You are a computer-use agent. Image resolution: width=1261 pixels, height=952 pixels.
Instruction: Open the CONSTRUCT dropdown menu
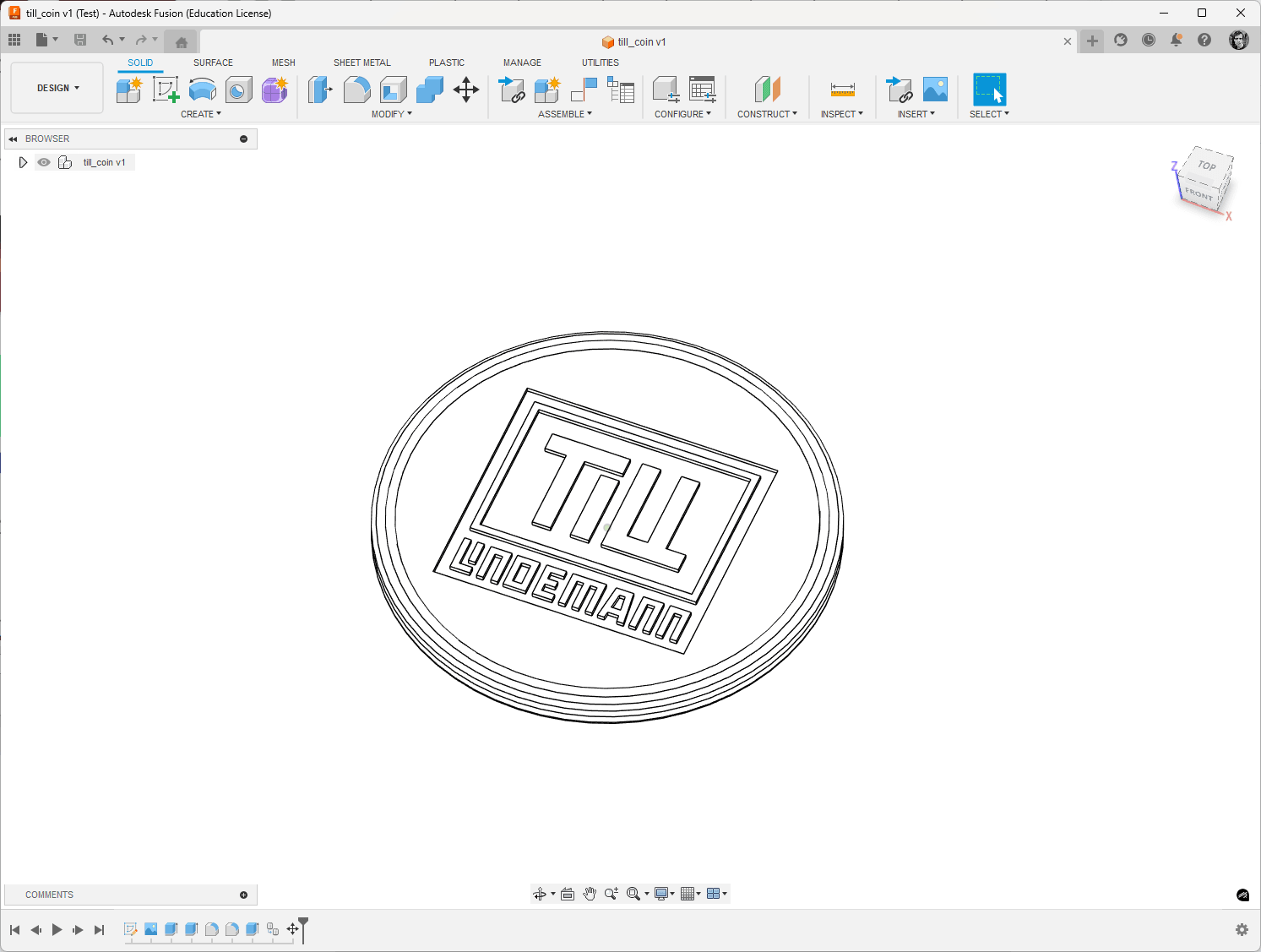click(x=767, y=114)
